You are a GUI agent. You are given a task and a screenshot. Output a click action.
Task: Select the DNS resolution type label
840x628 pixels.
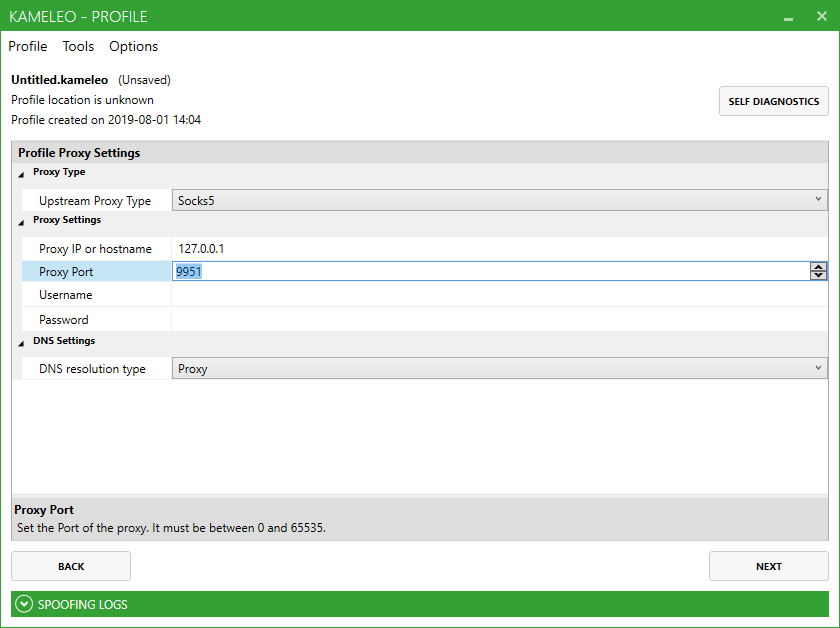[92, 369]
